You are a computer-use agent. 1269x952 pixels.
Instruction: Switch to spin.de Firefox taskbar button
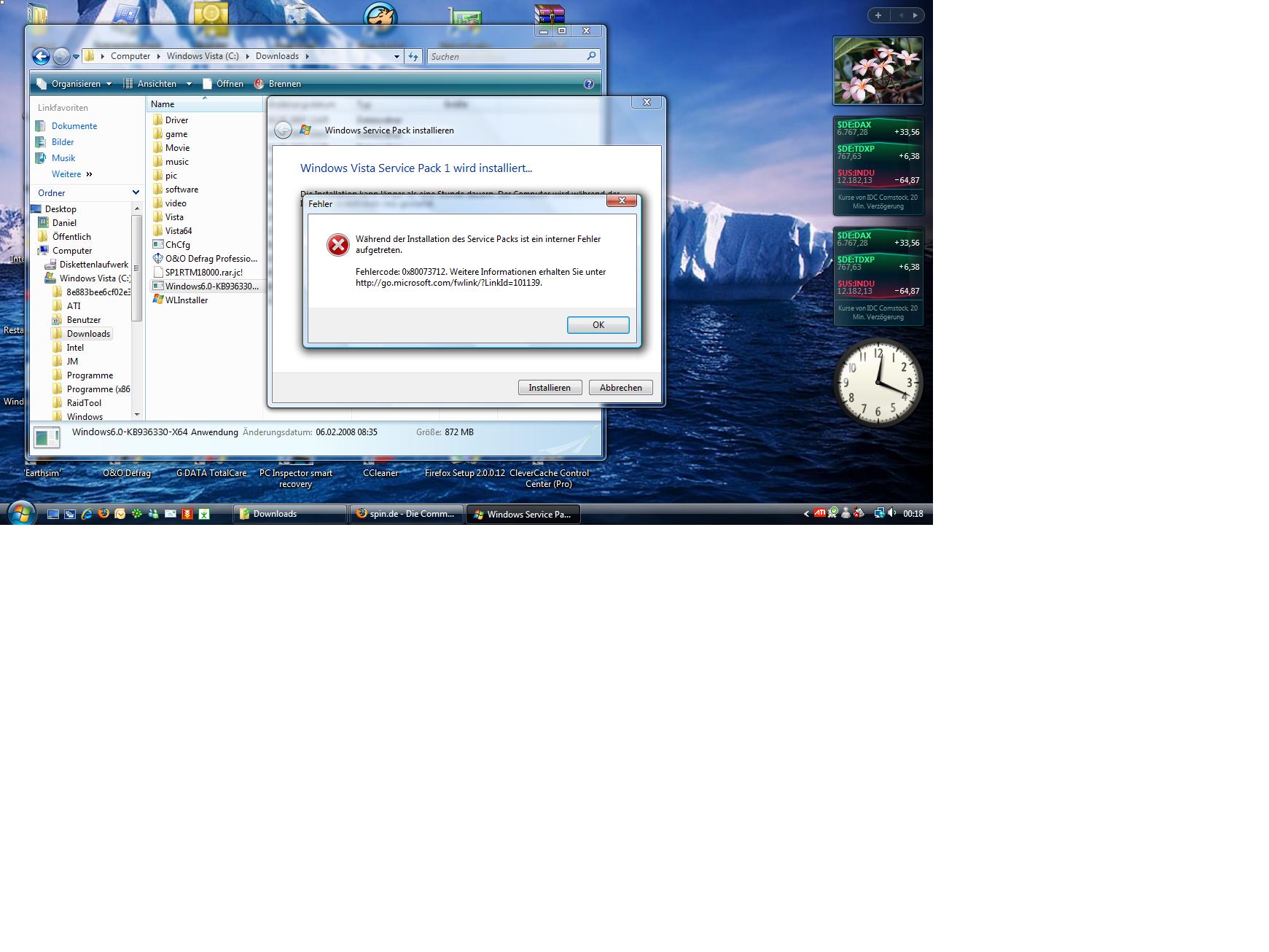[x=407, y=514]
